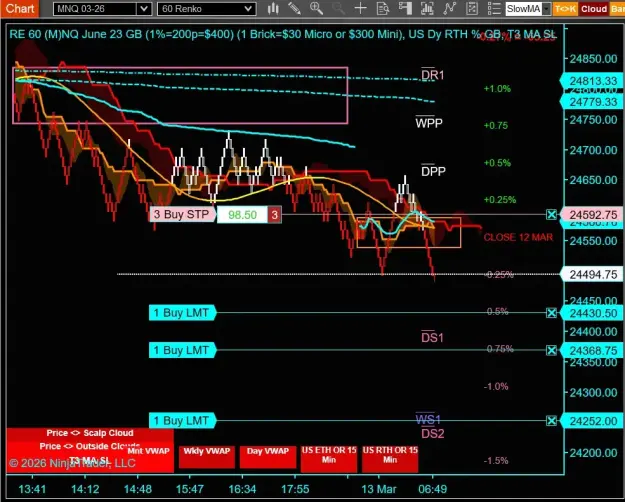Click the US ETH OR 15 Min box
The width and height of the screenshot is (625, 502).
(329, 458)
